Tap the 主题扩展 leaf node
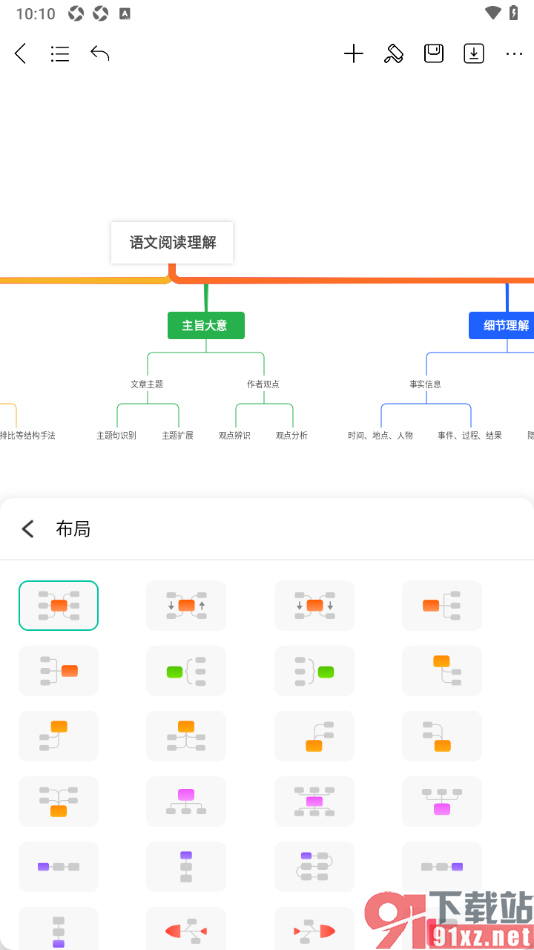534x950 pixels. point(178,435)
